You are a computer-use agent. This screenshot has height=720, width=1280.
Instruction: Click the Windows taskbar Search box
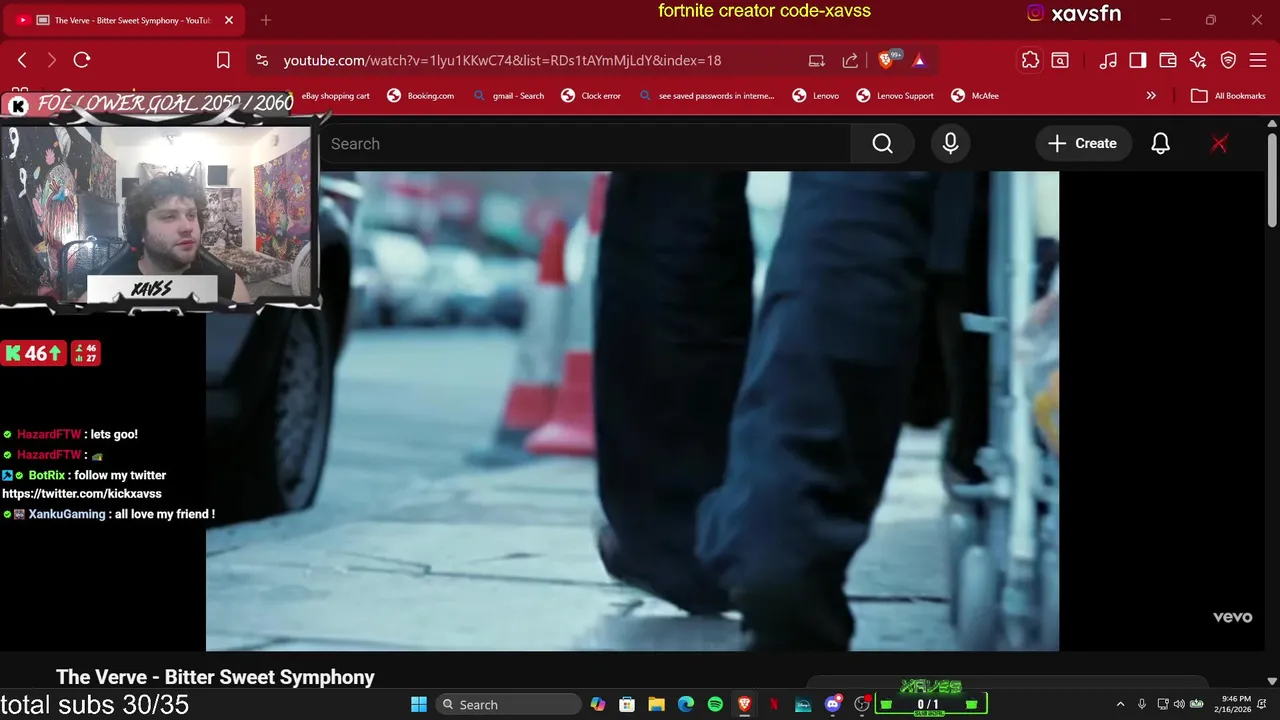point(509,704)
